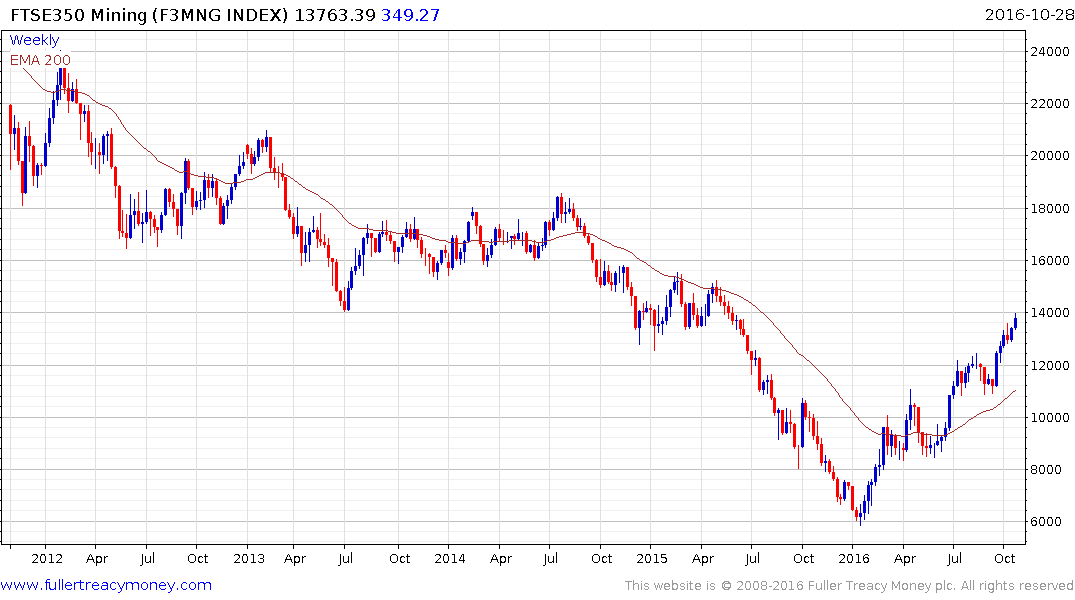
Task: Select the 2013 year label on time axis
Action: (x=249, y=558)
